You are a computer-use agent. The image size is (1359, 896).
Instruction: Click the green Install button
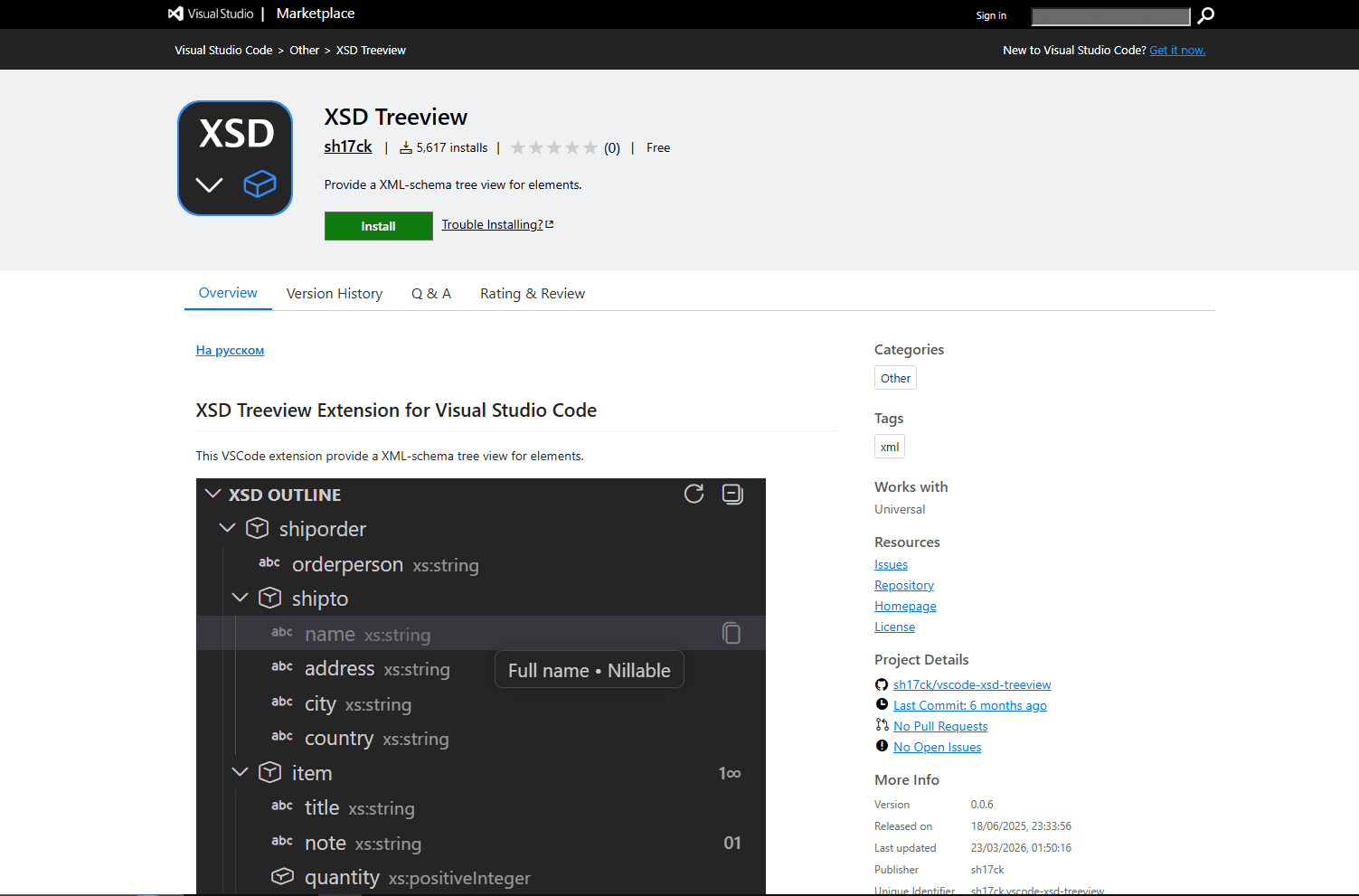coord(378,226)
